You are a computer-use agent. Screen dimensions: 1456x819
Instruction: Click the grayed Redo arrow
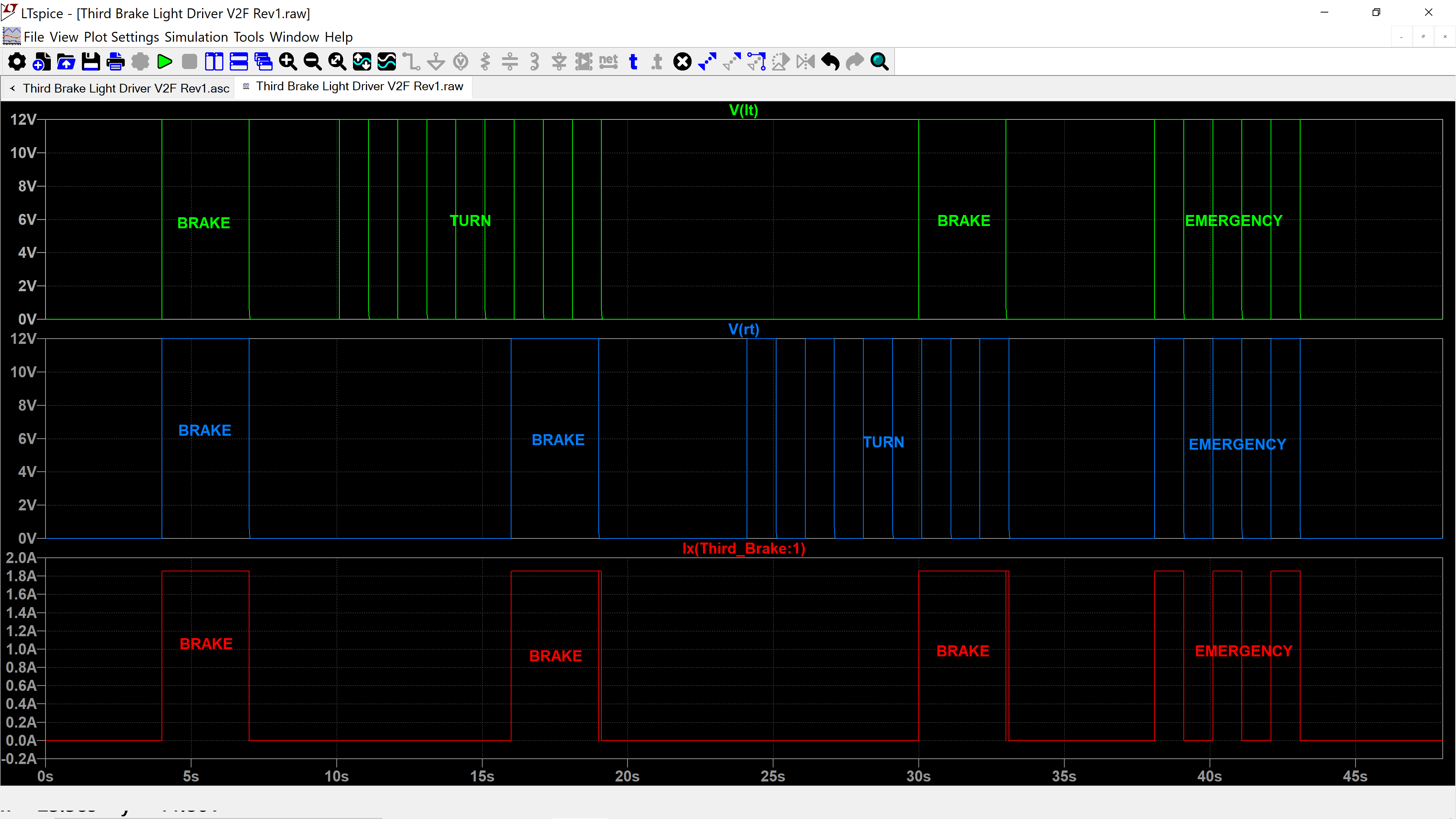(x=855, y=61)
